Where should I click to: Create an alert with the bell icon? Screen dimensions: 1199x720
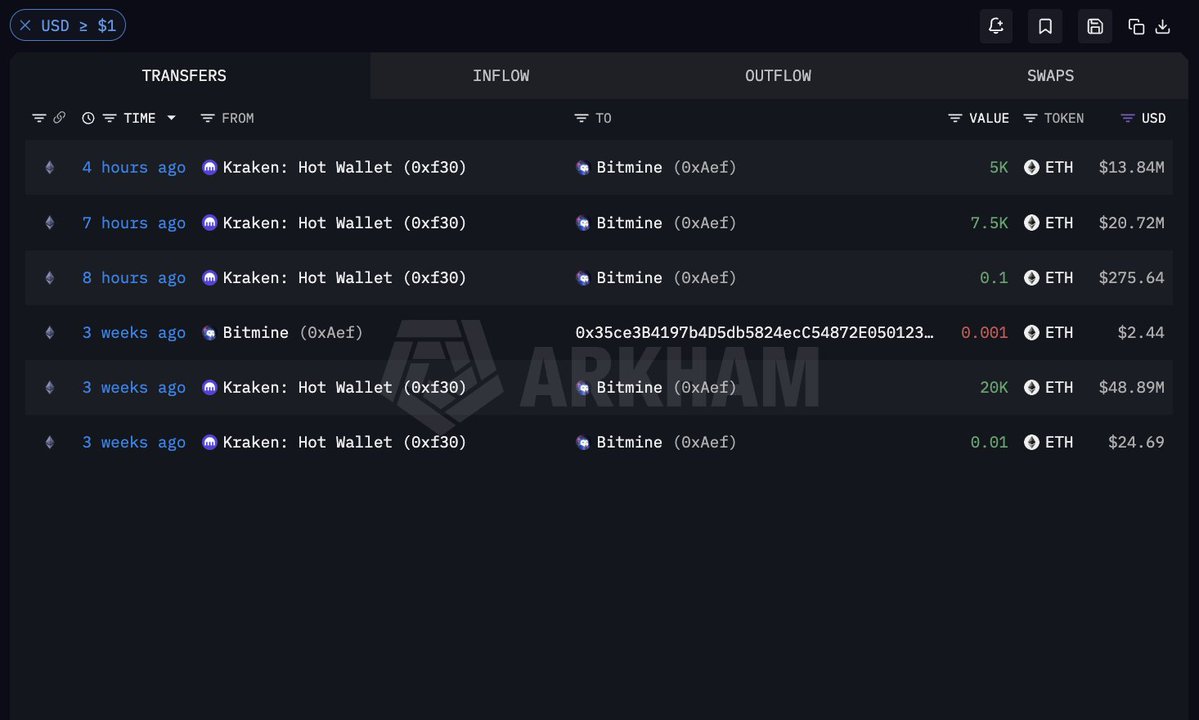pyautogui.click(x=996, y=26)
